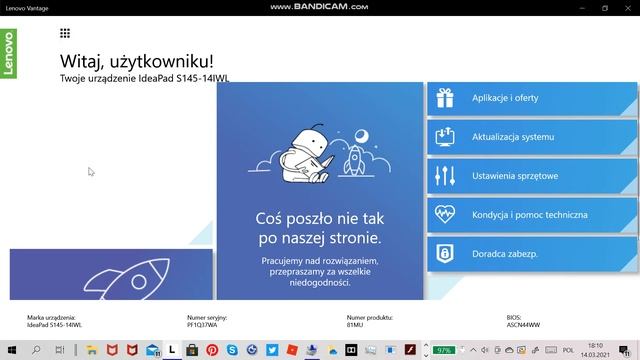
Task: Click the serial number PF1Q37WA
Action: coord(202,325)
